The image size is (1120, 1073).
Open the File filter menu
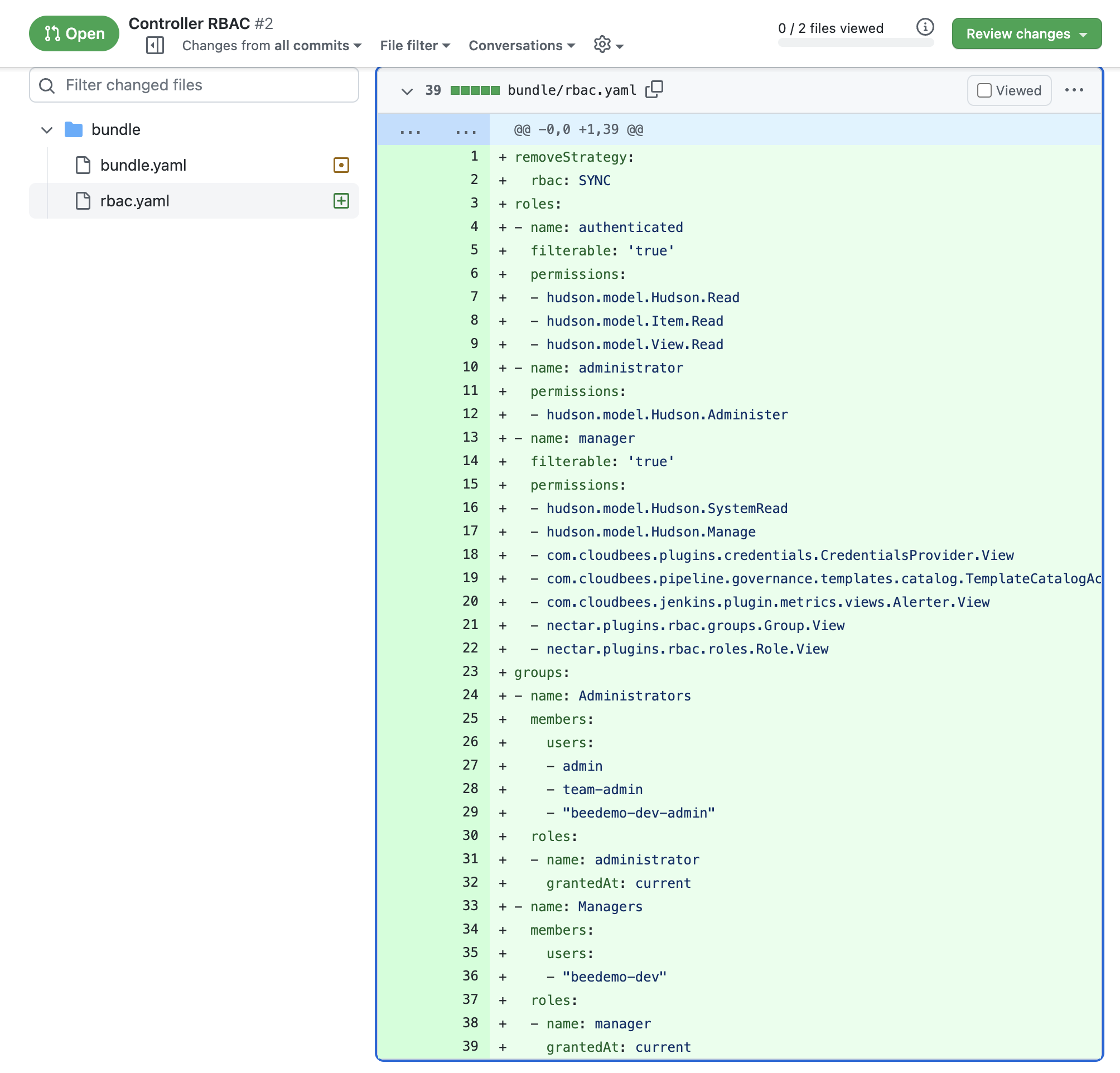pos(414,45)
